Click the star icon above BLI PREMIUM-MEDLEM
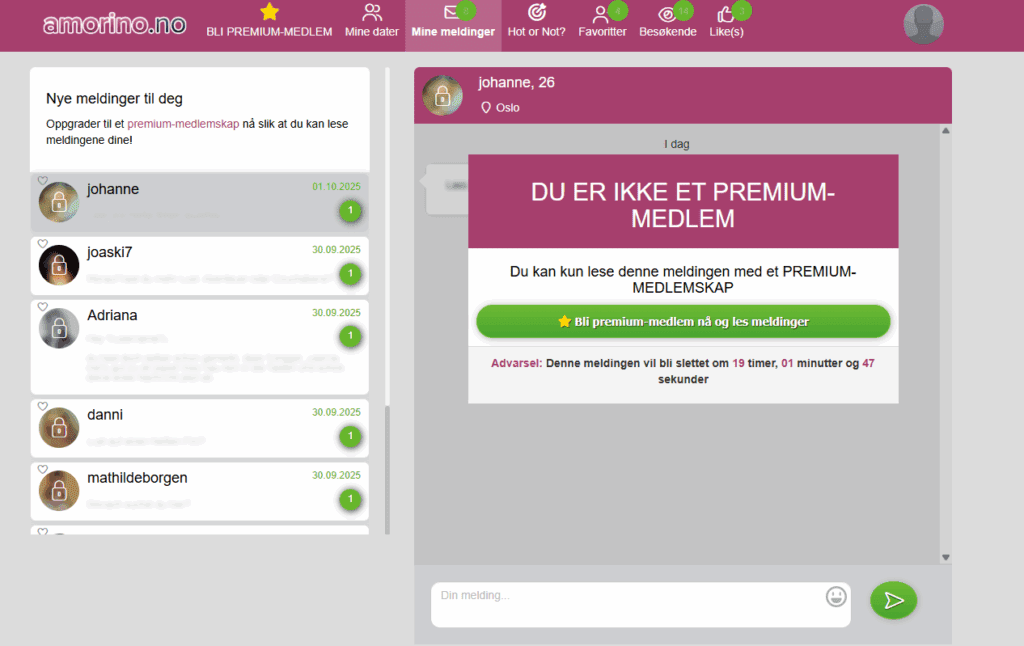Screen dimensions: 1024x646 pyautogui.click(x=268, y=11)
